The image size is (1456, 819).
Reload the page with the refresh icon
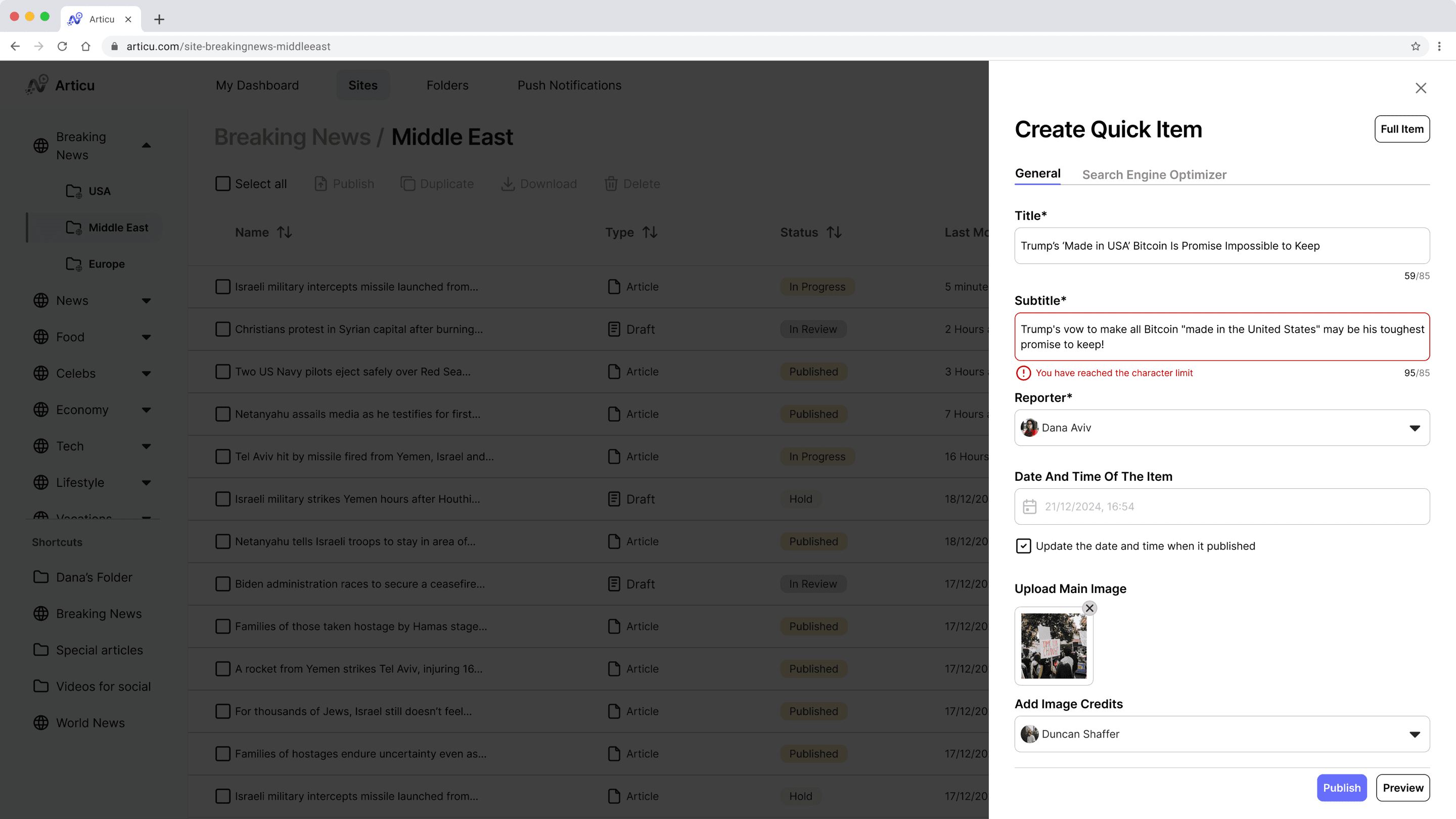pos(62,47)
